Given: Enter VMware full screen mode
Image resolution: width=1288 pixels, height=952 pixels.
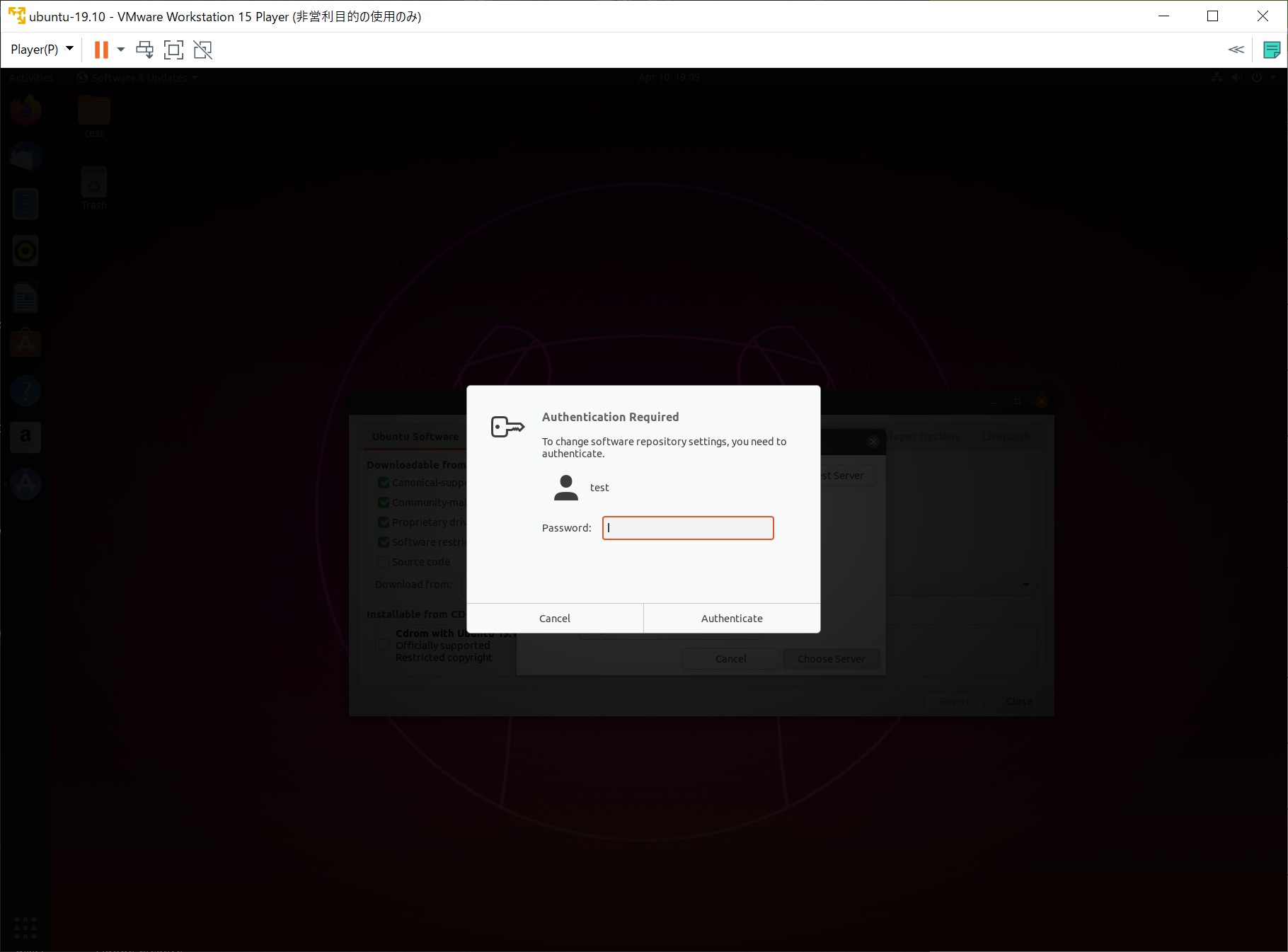Looking at the screenshot, I should (x=173, y=50).
